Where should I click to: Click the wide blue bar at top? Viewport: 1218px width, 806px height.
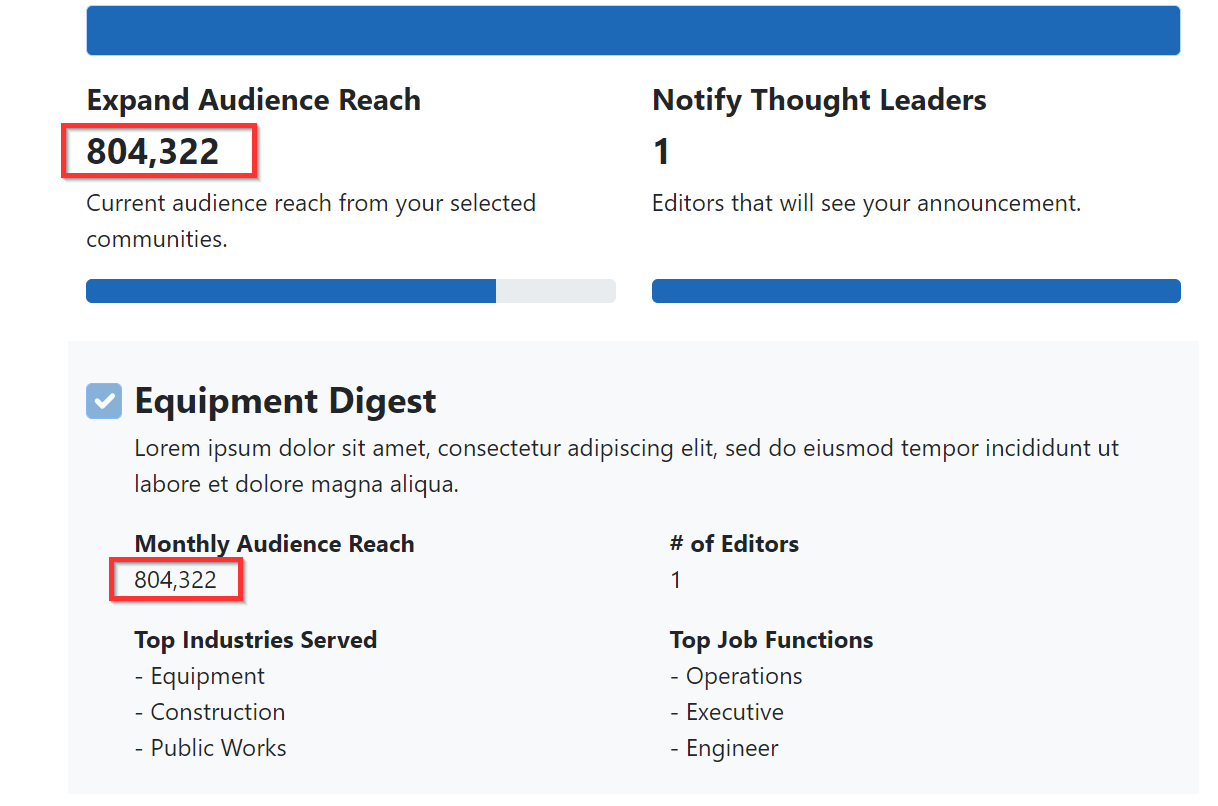coord(633,30)
